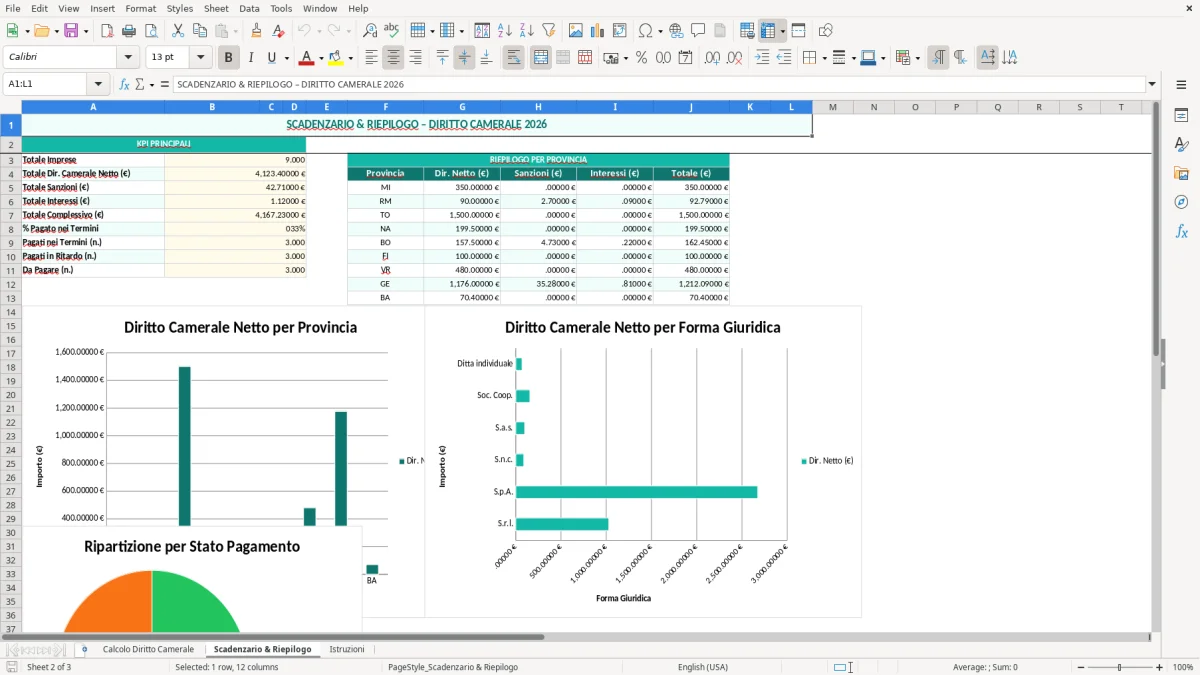Cut the selection with scissors icon

[178, 31]
